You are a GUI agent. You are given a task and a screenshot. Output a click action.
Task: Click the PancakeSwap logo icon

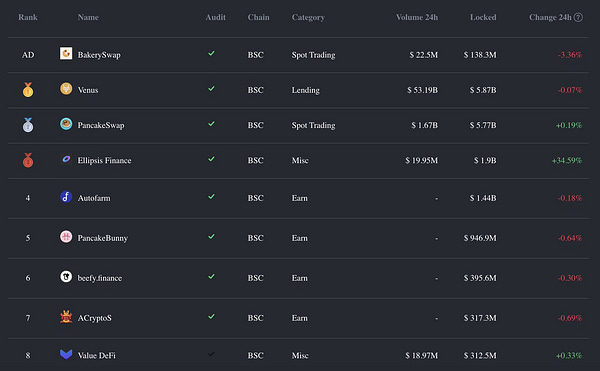coord(66,124)
